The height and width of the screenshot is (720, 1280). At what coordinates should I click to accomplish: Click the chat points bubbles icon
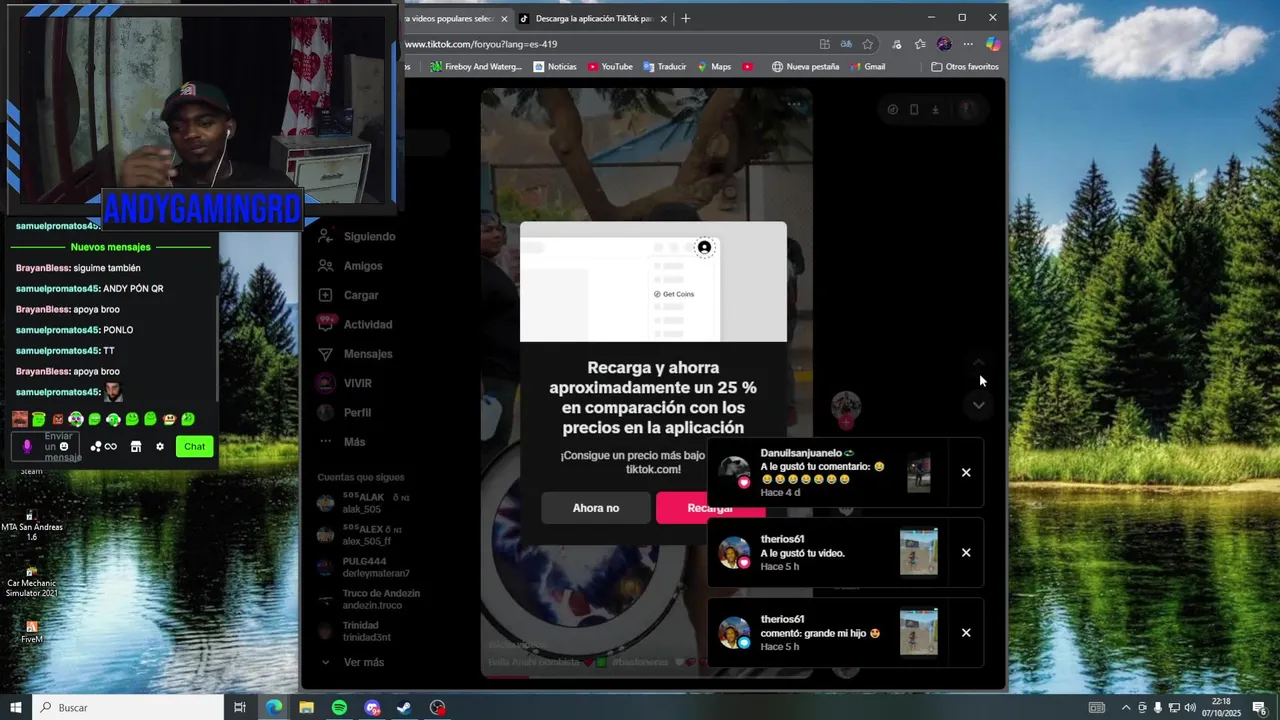(x=96, y=447)
